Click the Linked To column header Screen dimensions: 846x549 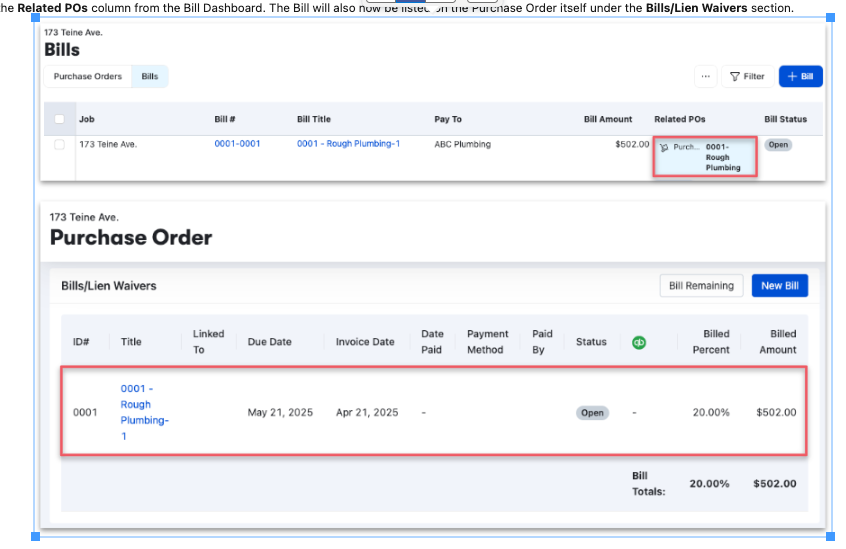click(x=208, y=342)
